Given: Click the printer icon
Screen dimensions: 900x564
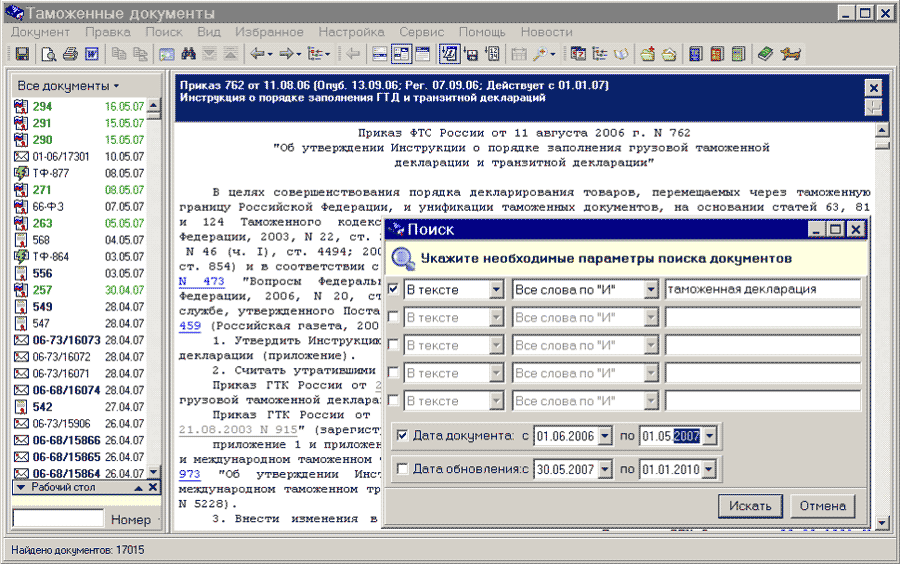Looking at the screenshot, I should tap(70, 54).
